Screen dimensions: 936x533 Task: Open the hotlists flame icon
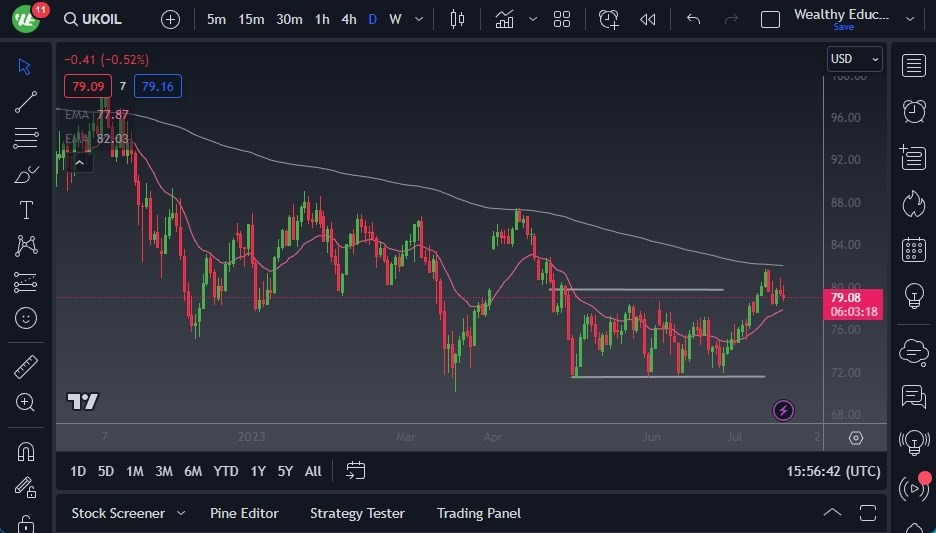click(x=913, y=204)
